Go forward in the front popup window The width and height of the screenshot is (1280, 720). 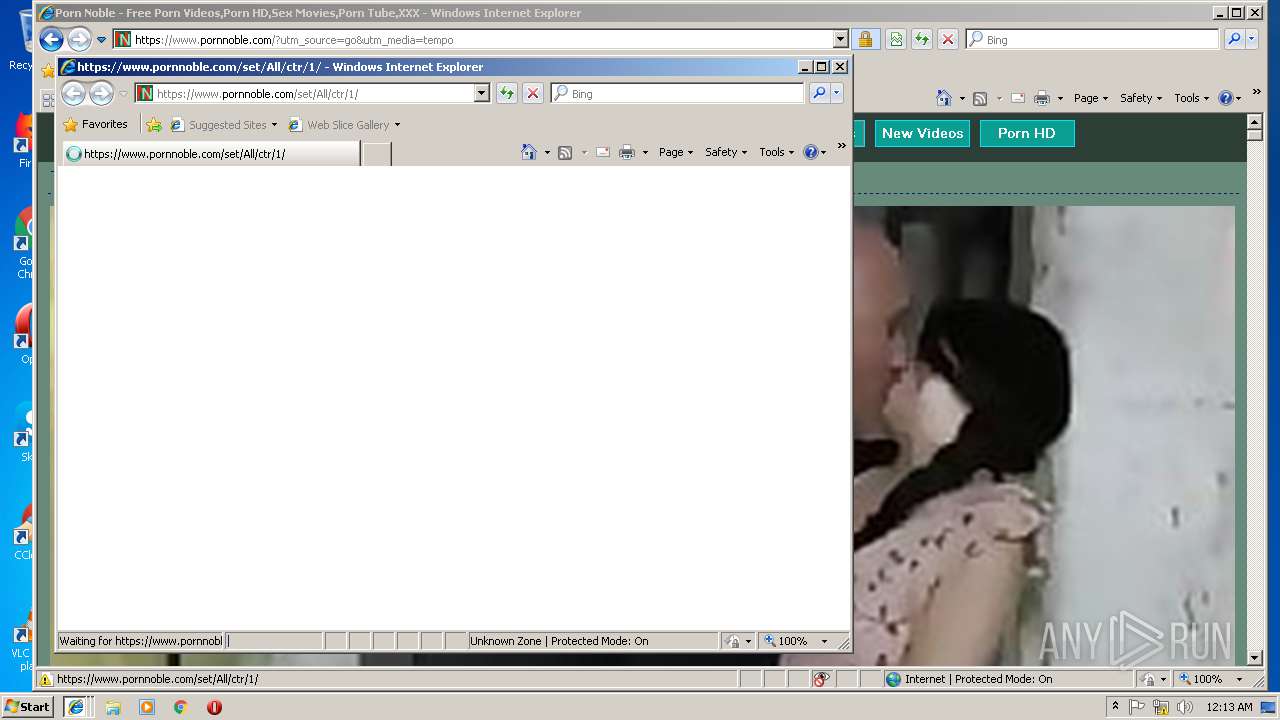[x=101, y=93]
